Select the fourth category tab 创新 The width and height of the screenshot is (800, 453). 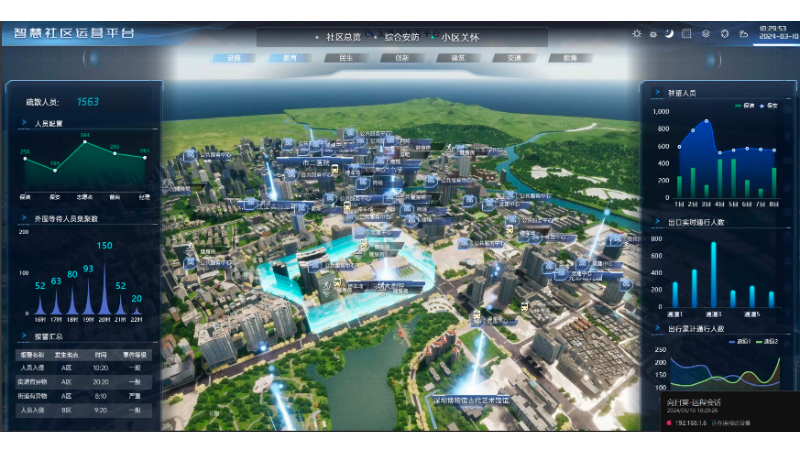(x=402, y=58)
